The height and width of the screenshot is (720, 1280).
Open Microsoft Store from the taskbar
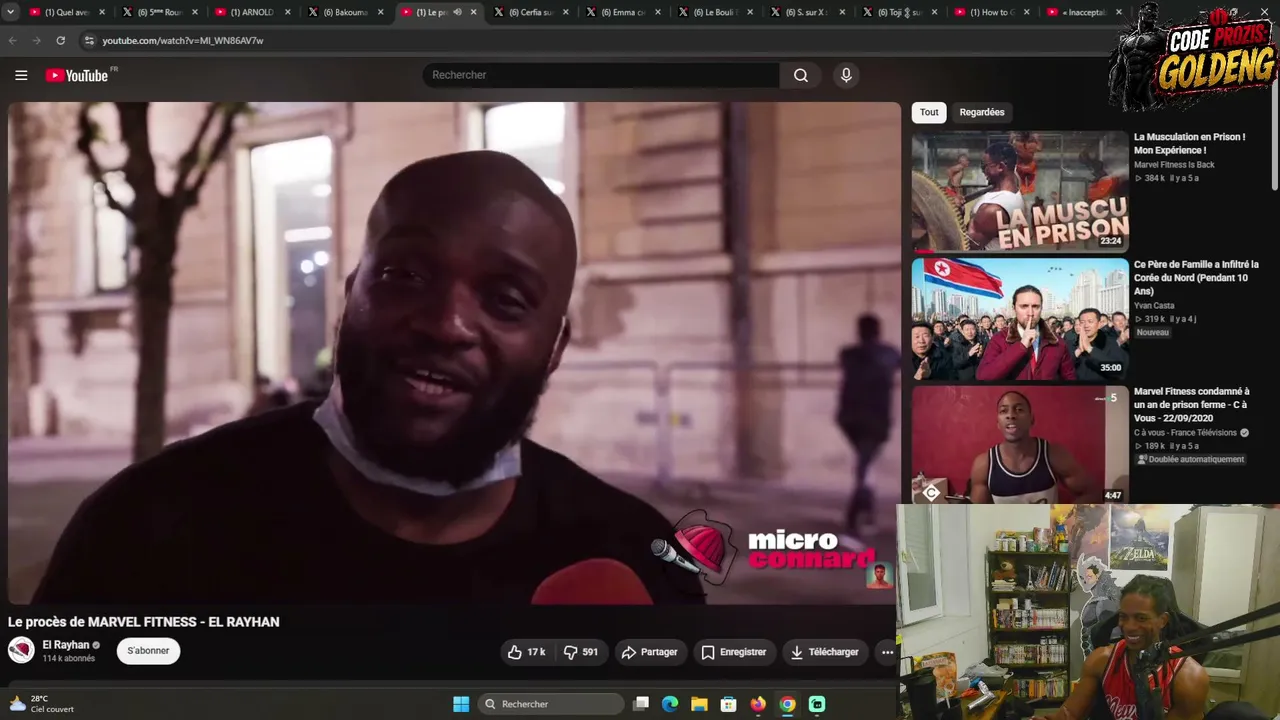[x=729, y=704]
